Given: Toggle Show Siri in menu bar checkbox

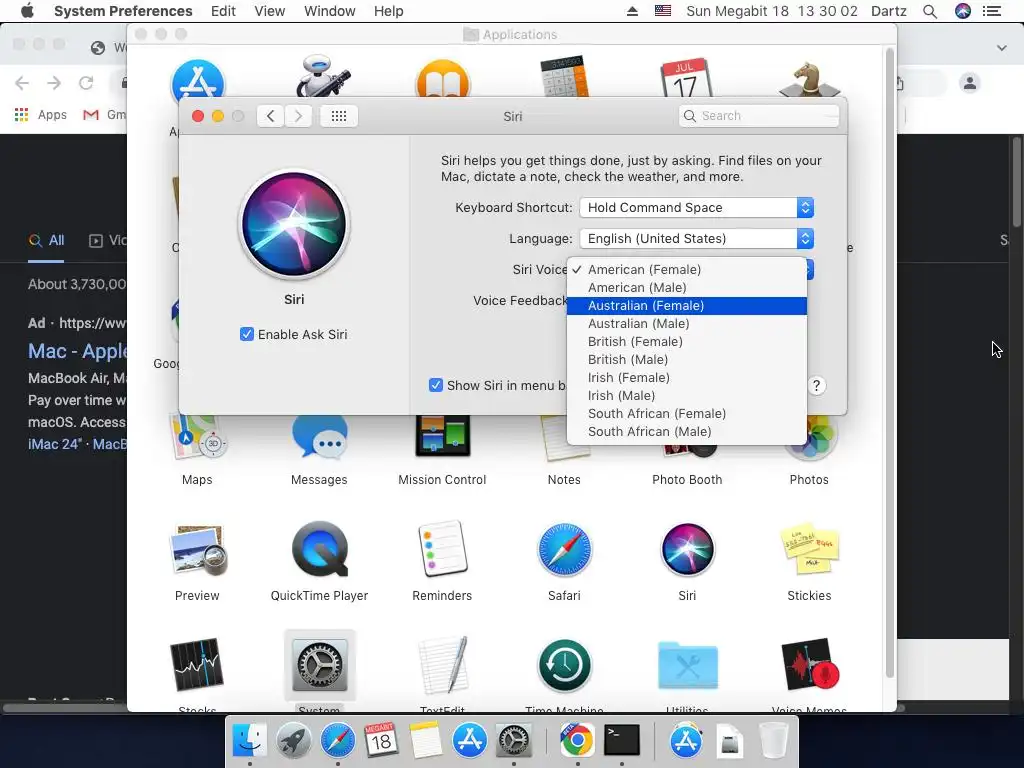Looking at the screenshot, I should click(436, 385).
